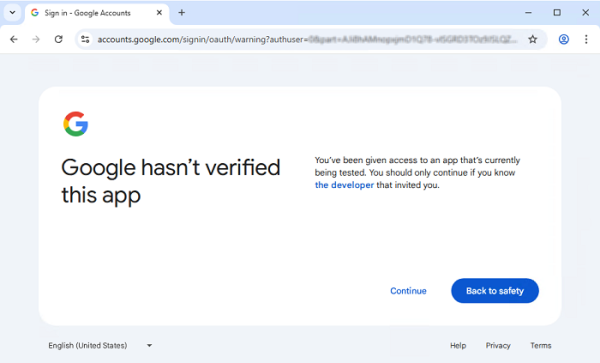The height and width of the screenshot is (363, 600).
Task: Open the Chrome profile avatar icon
Action: click(564, 39)
